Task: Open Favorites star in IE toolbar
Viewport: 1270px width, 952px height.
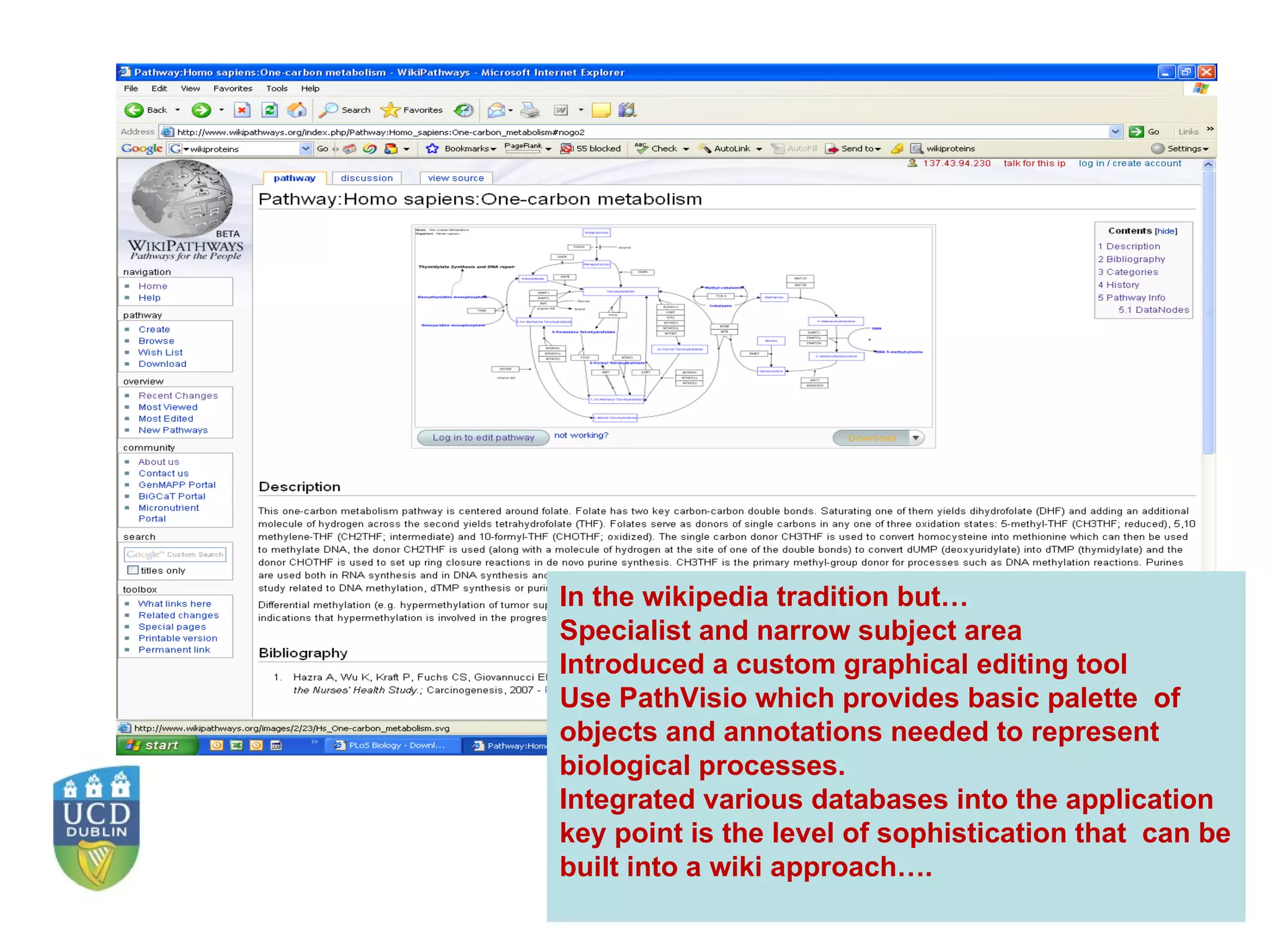Action: (390, 110)
